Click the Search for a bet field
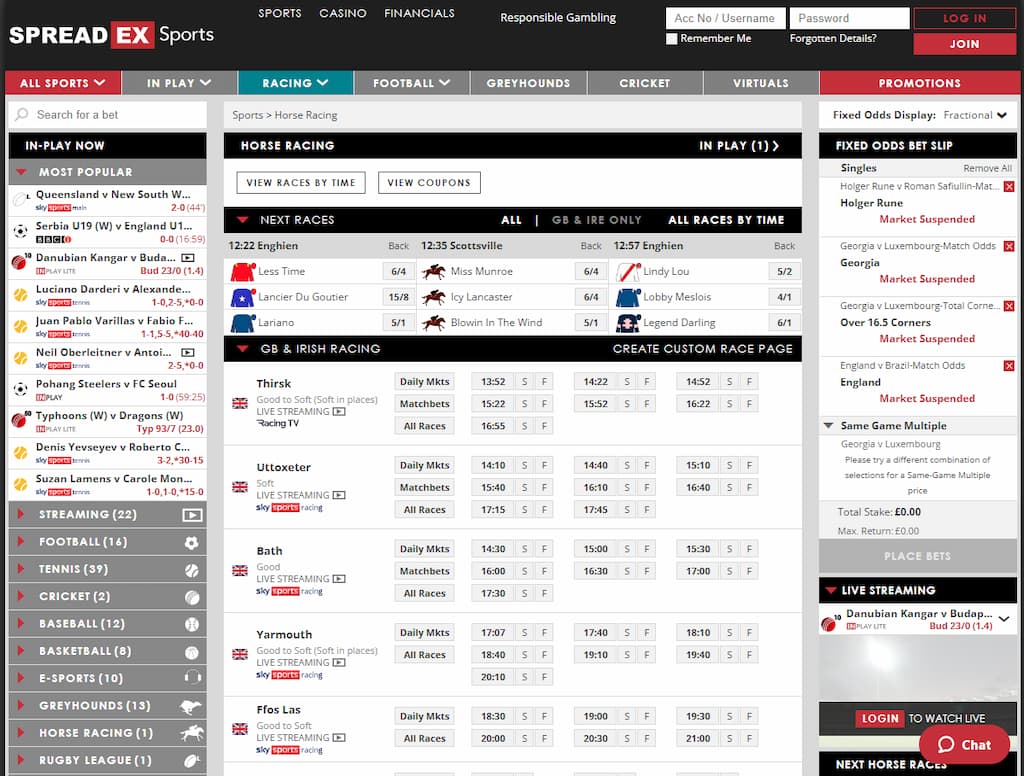 (x=108, y=114)
